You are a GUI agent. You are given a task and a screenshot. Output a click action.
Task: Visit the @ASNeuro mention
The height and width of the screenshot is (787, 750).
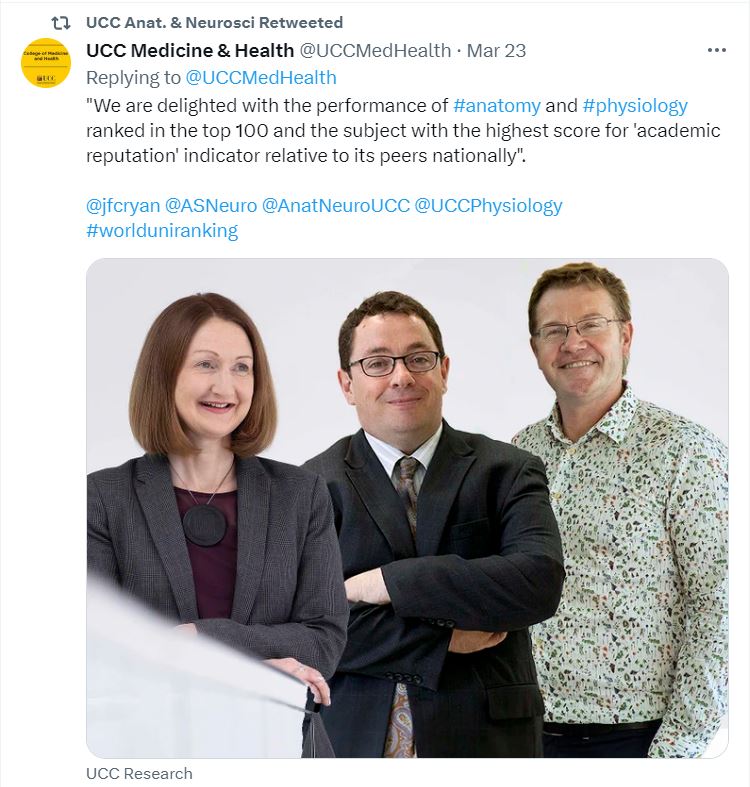211,206
